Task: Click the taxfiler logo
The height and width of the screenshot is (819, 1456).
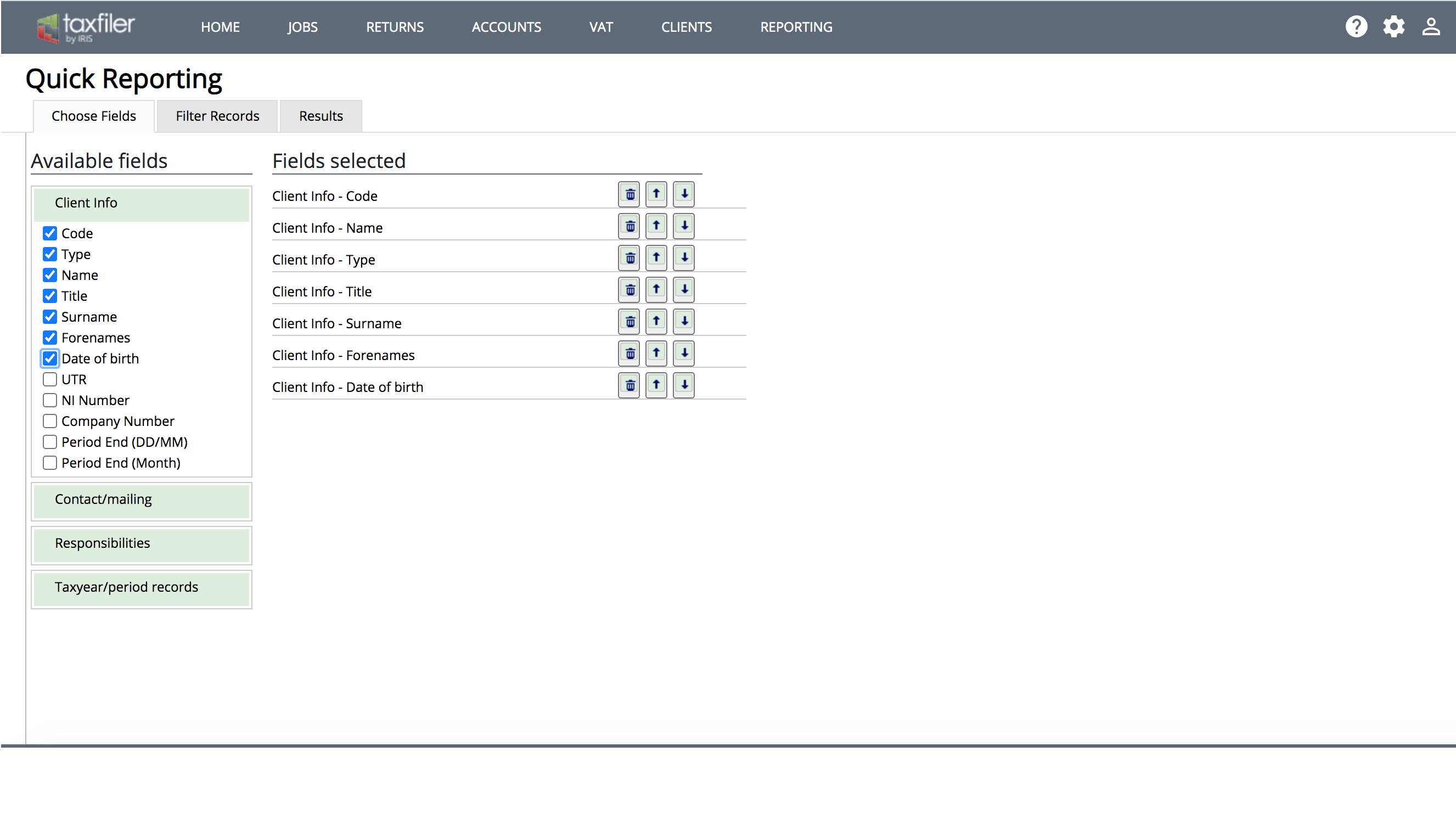Action: pos(86,27)
